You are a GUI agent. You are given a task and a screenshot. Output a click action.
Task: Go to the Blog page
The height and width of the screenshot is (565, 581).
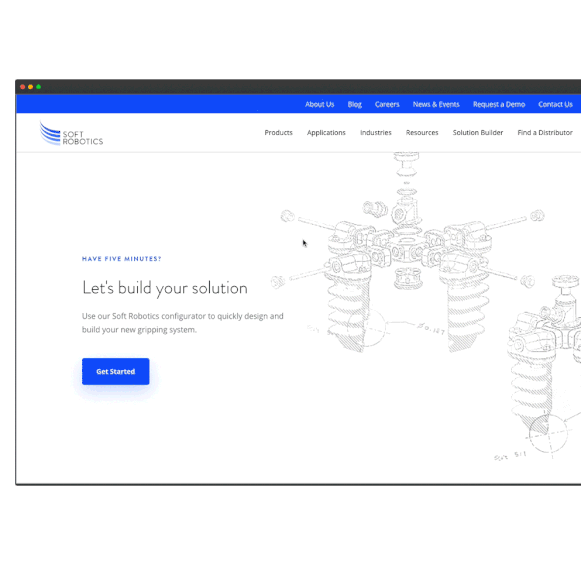(x=355, y=104)
